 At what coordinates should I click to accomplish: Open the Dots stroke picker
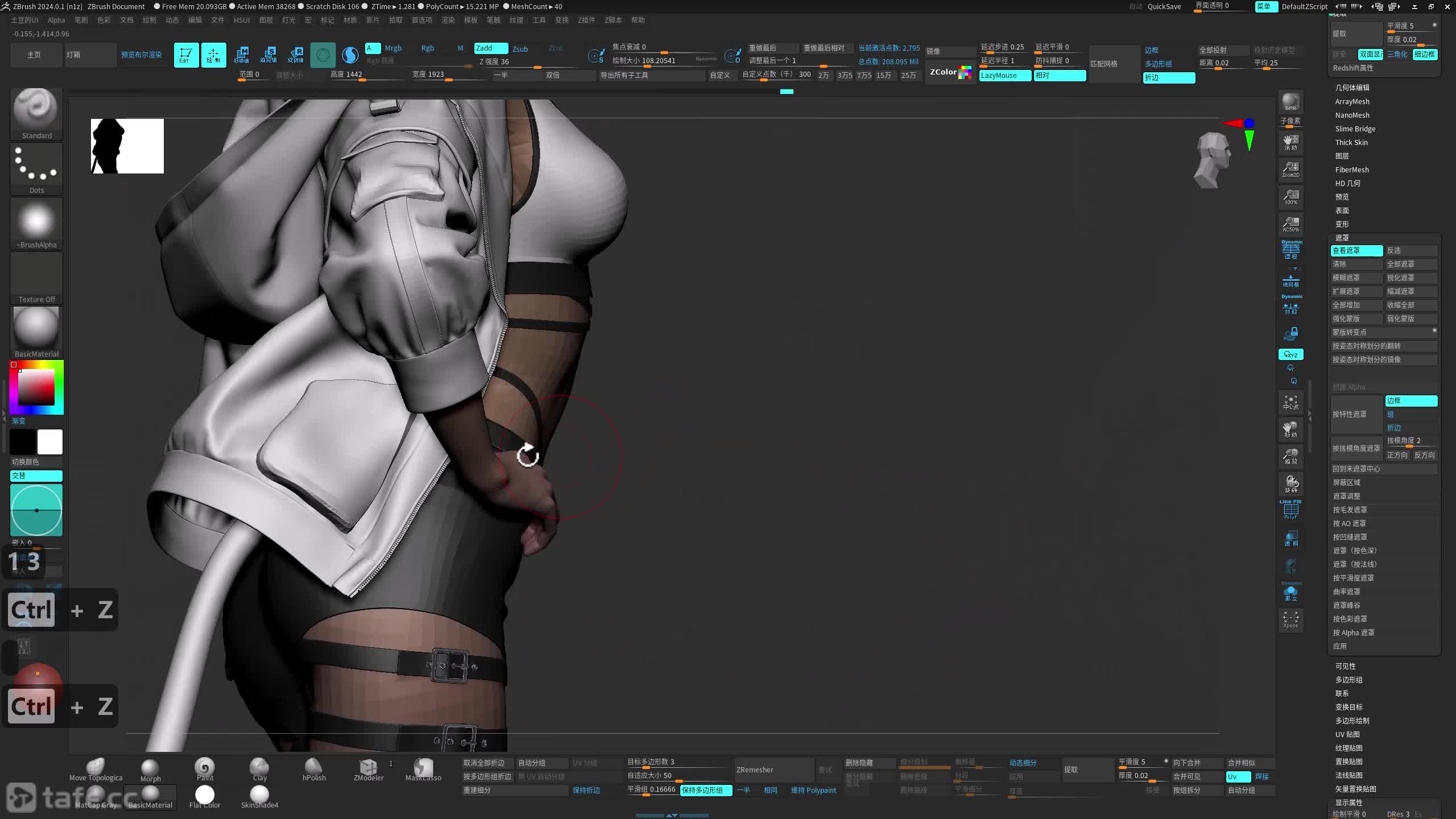pos(36,168)
